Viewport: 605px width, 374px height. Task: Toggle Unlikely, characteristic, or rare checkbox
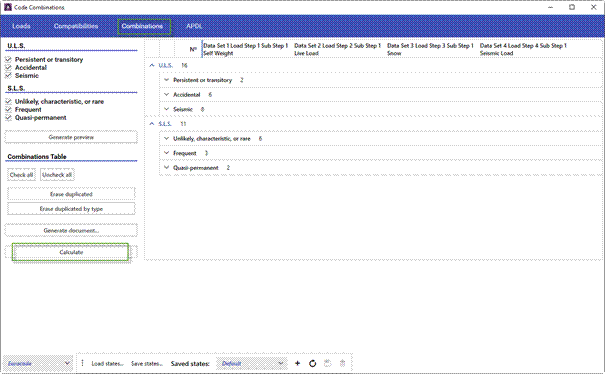[8, 102]
